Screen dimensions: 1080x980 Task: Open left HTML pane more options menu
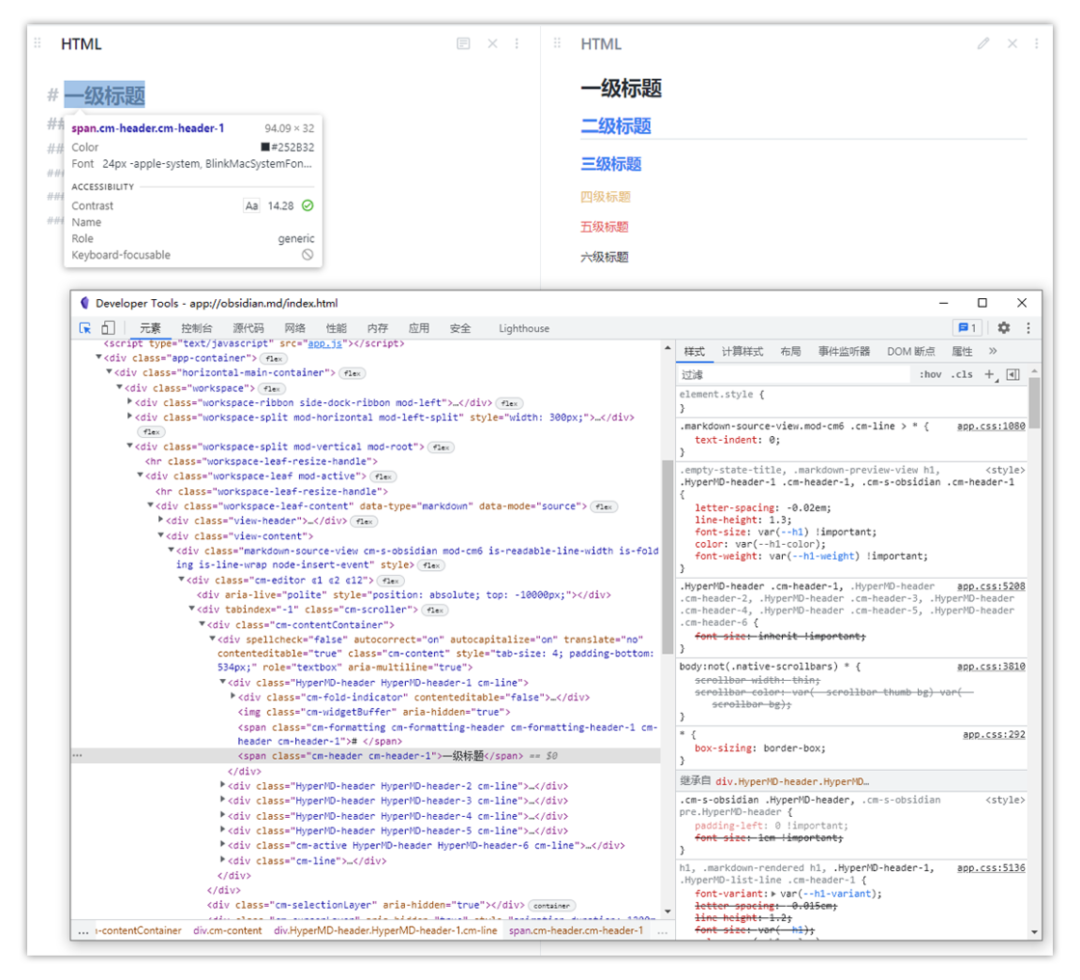(517, 44)
